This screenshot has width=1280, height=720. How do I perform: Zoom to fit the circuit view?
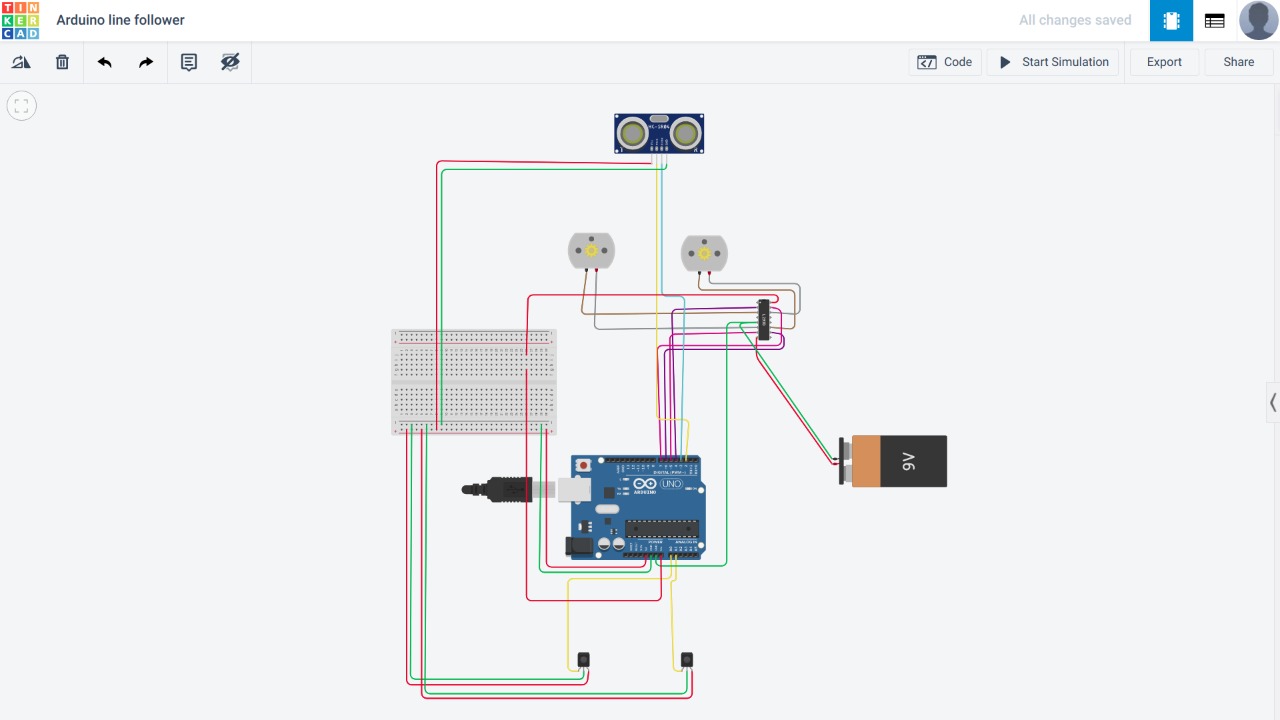22,105
